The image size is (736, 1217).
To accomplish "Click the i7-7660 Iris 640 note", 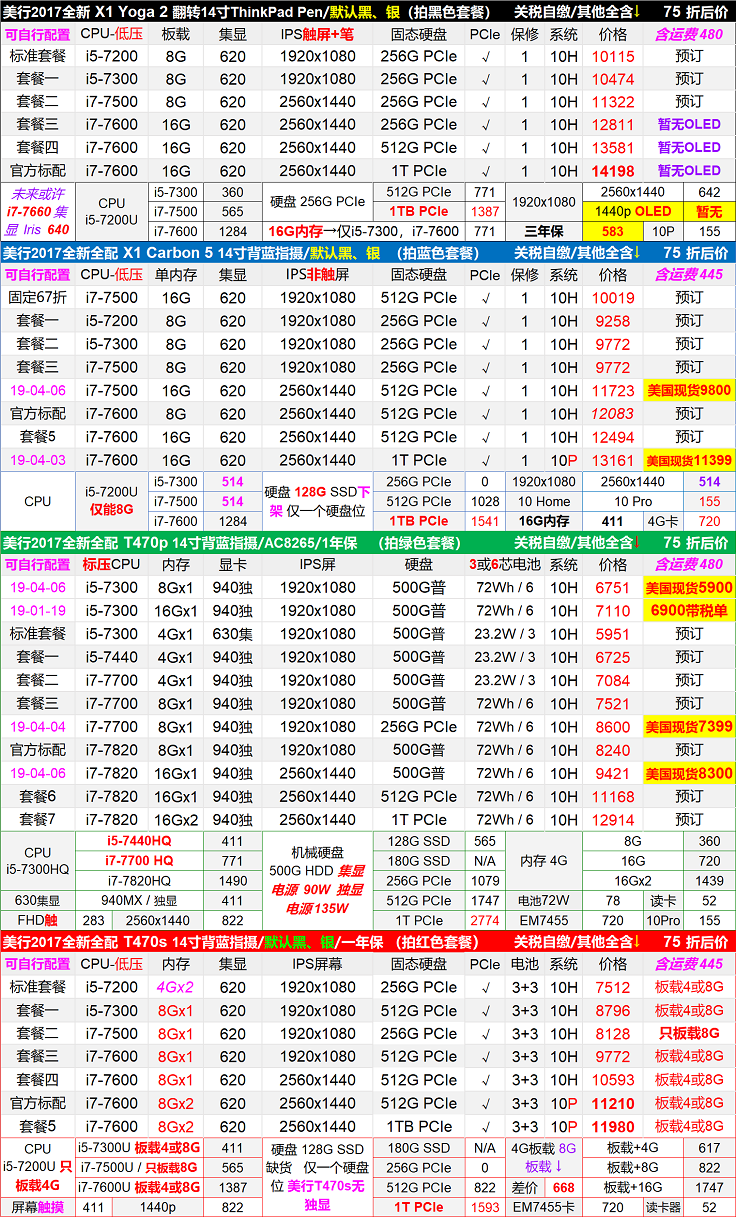I will click(38, 212).
